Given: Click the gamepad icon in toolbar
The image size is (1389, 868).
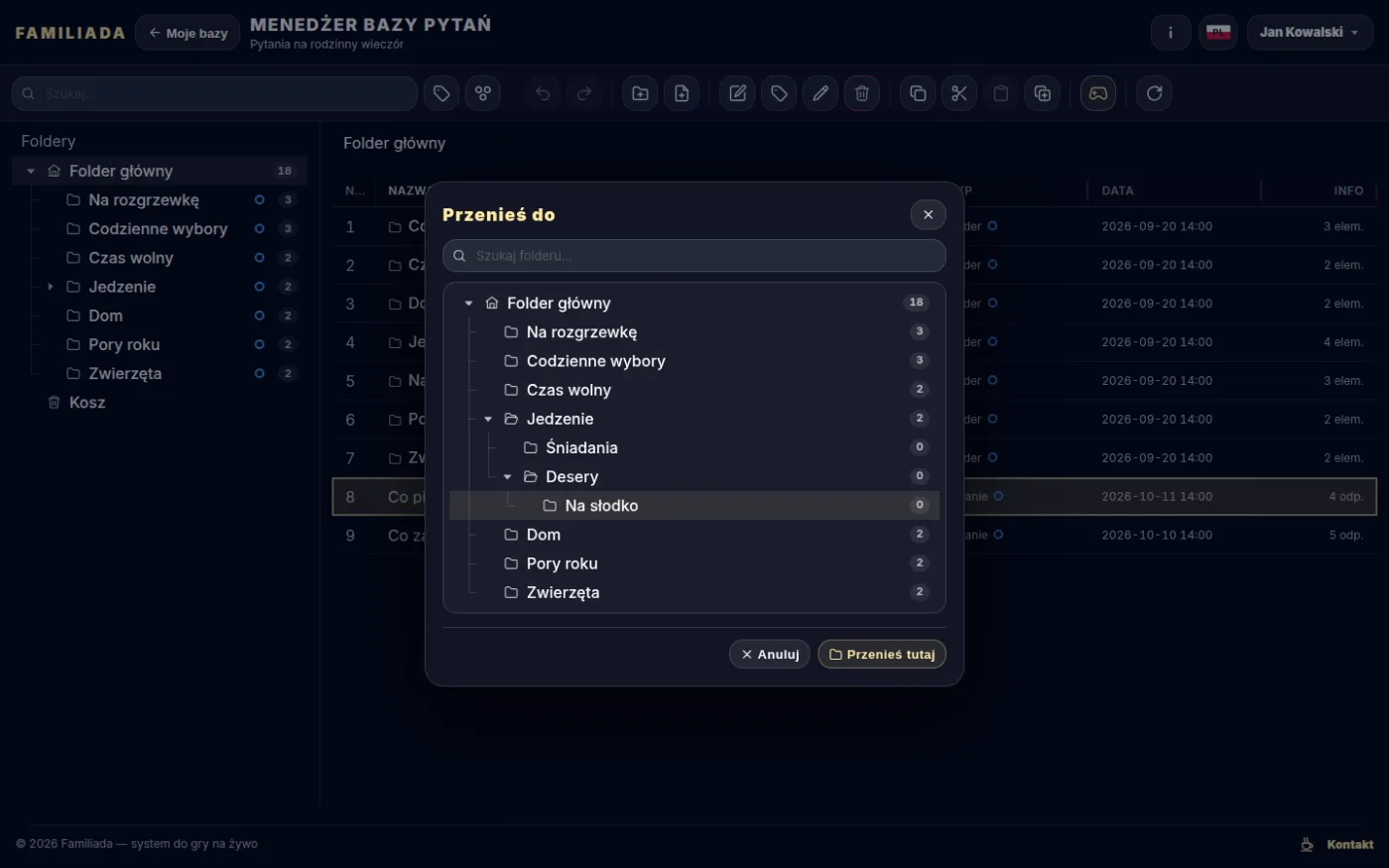Looking at the screenshot, I should tap(1098, 93).
